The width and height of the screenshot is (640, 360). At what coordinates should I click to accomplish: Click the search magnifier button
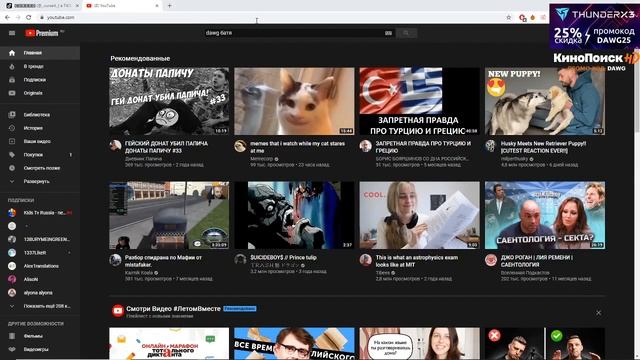coord(406,33)
